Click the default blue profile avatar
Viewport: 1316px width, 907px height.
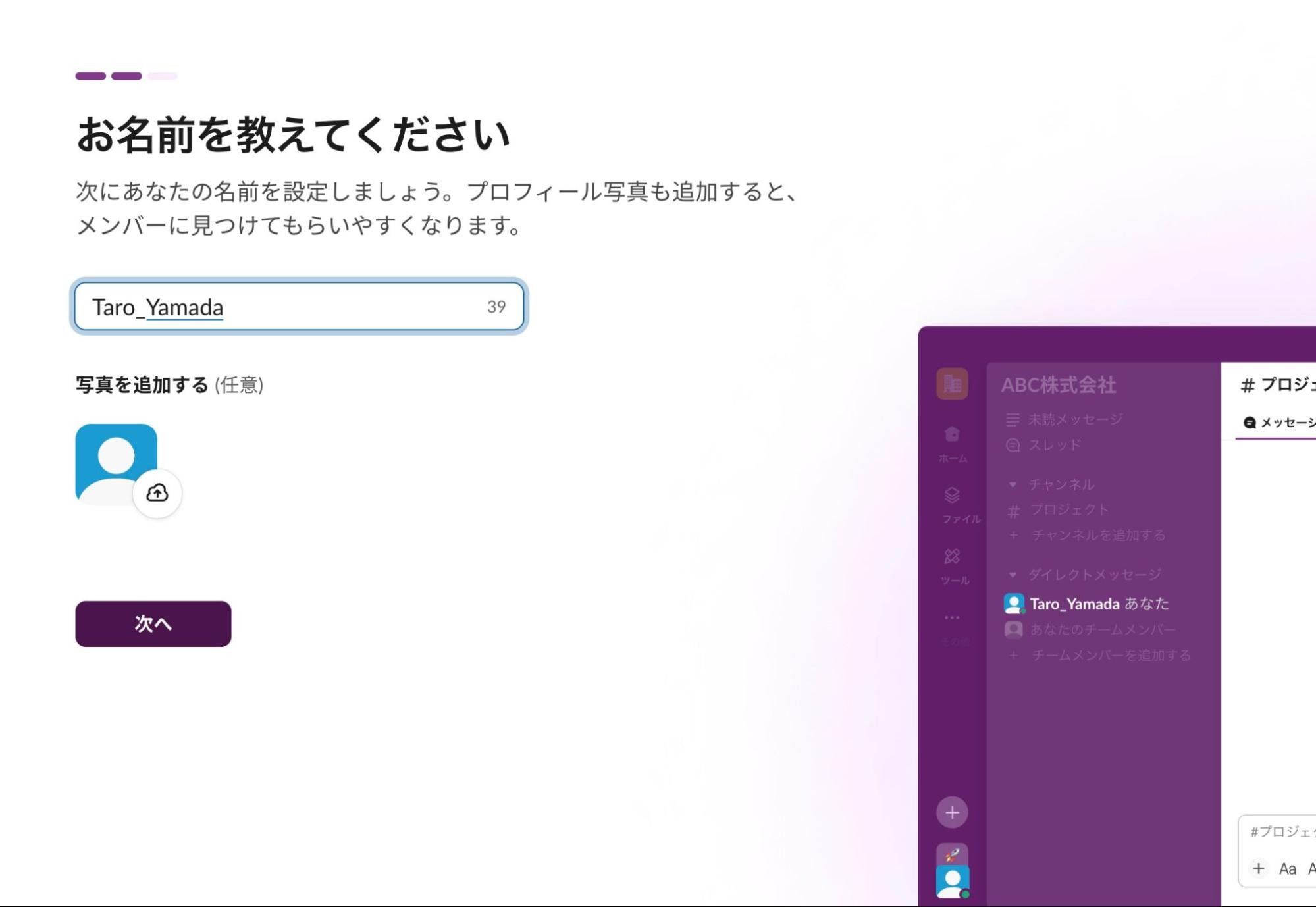(116, 464)
